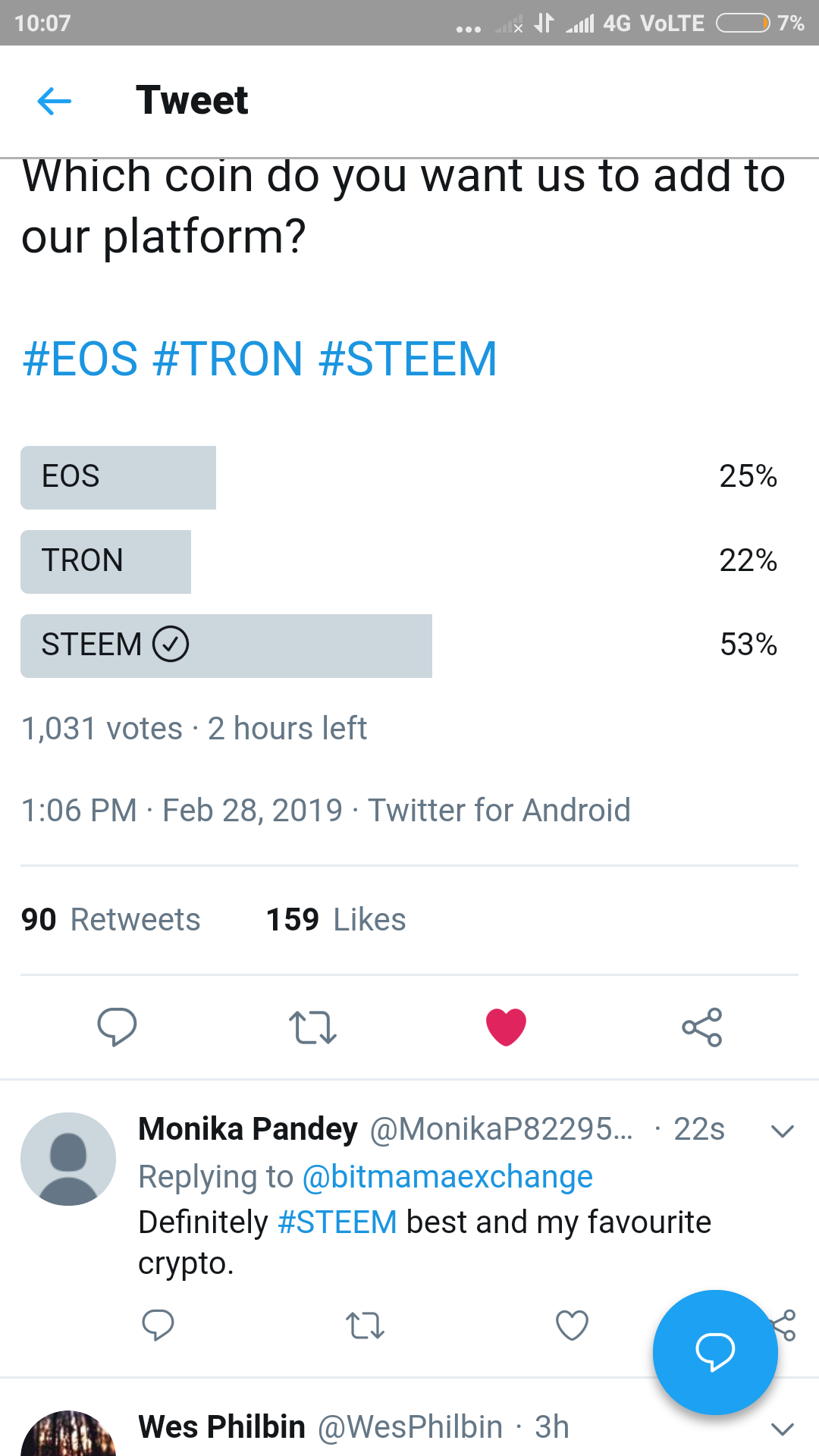The width and height of the screenshot is (819, 1456).
Task: Unlike the tweet via red heart
Action: pos(506,1028)
